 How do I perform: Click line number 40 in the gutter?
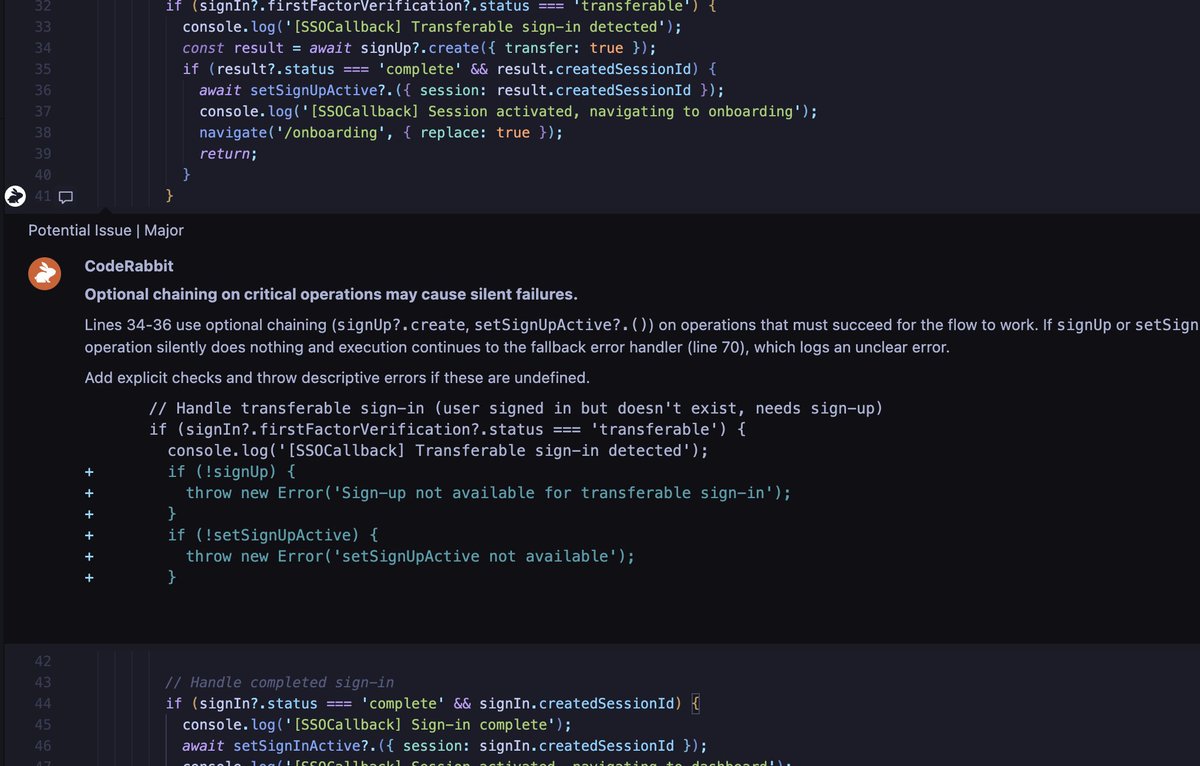point(43,174)
